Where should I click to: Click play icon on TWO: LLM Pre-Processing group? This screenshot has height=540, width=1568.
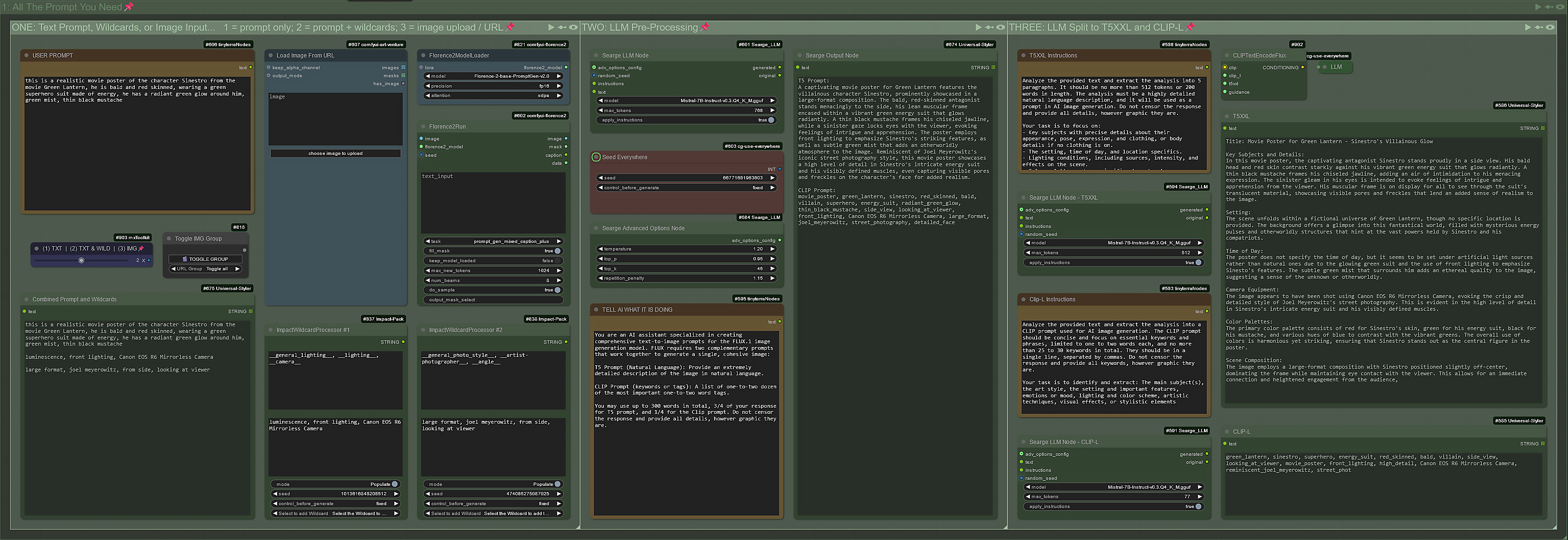(x=978, y=27)
